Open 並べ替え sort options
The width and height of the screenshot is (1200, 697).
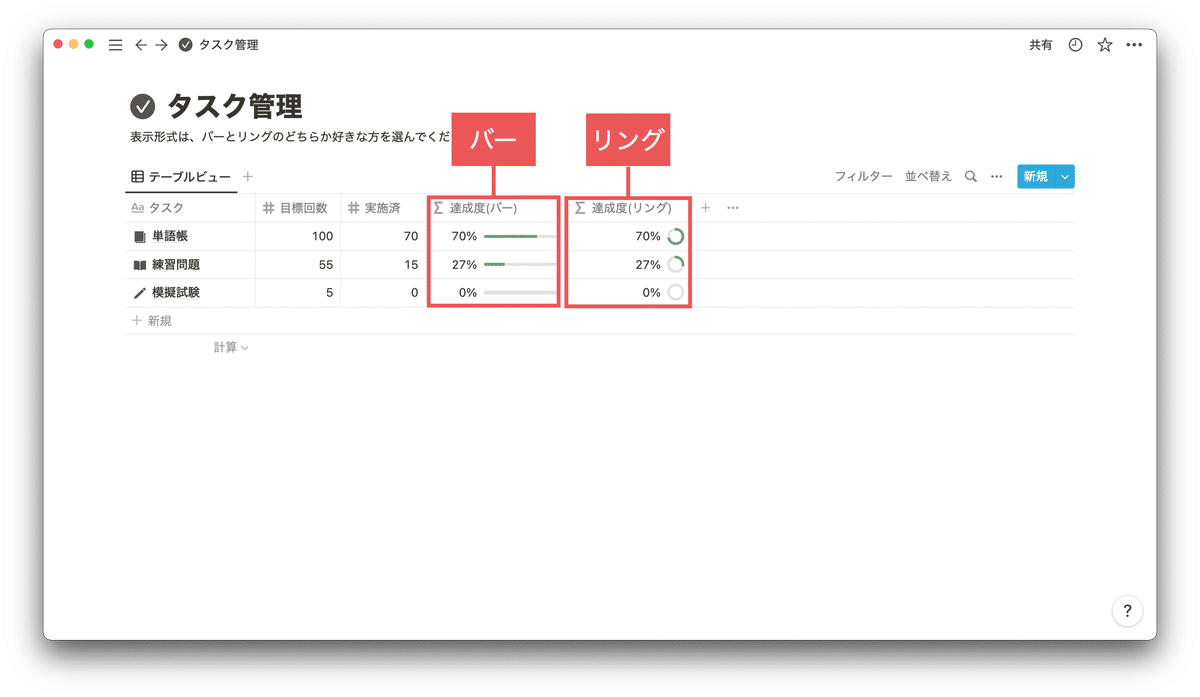point(928,176)
